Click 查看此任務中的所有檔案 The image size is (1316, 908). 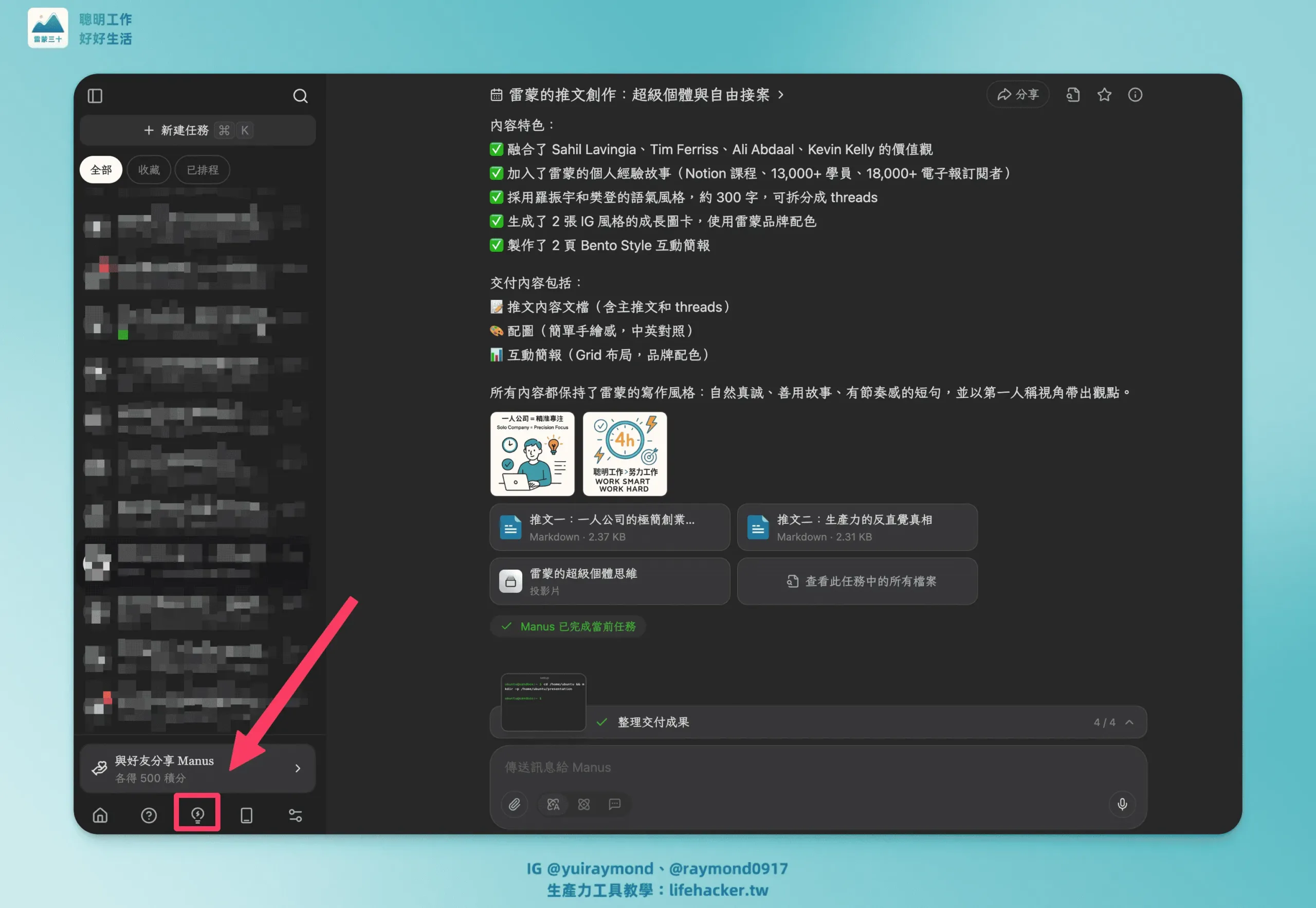[857, 582]
